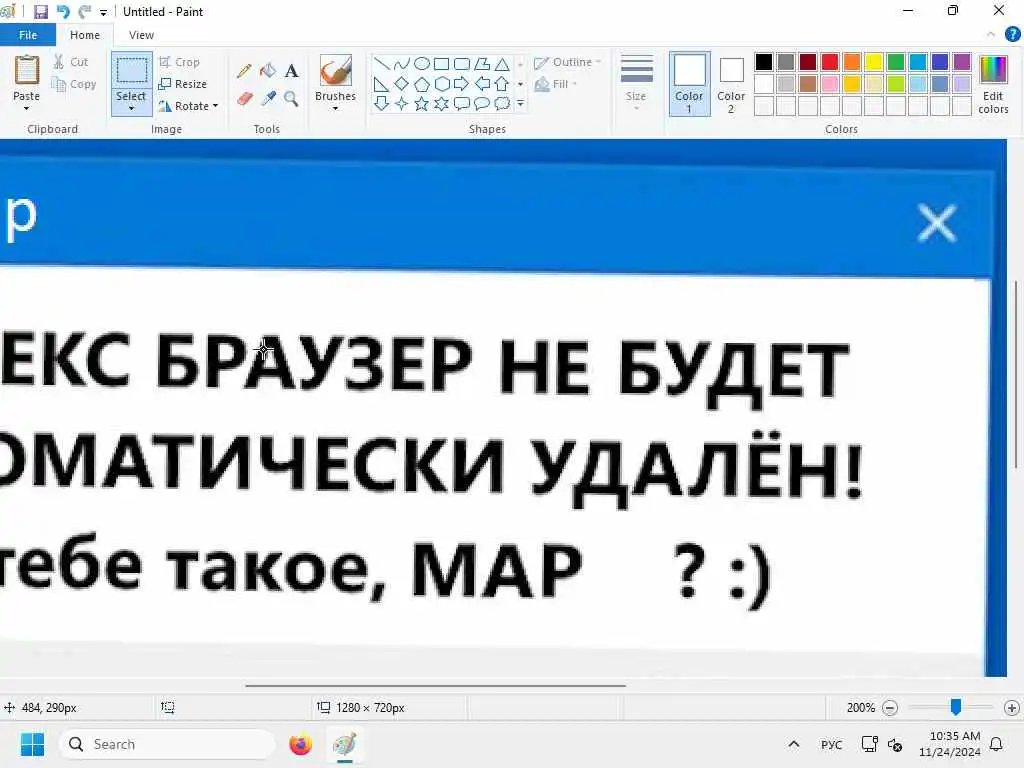Expand the Select dropdown arrow
1024x768 pixels.
131,108
